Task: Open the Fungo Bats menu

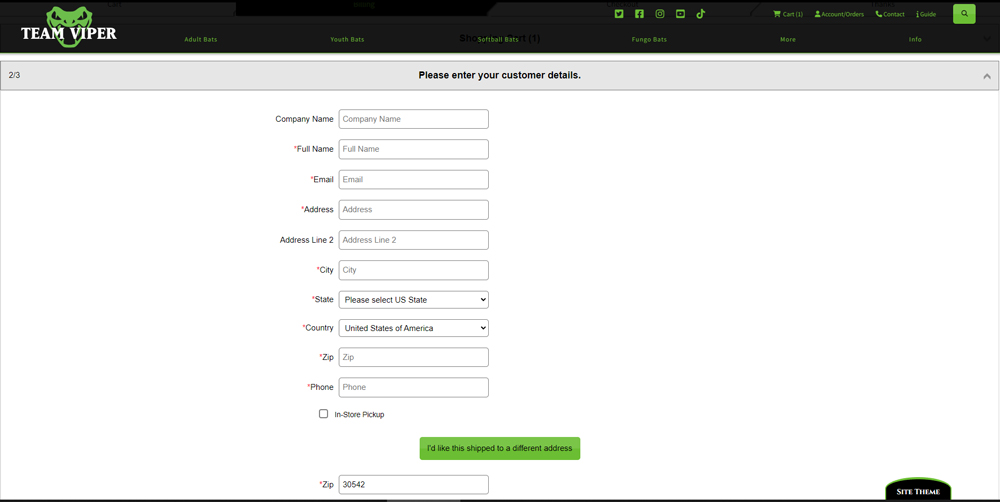Action: (649, 40)
